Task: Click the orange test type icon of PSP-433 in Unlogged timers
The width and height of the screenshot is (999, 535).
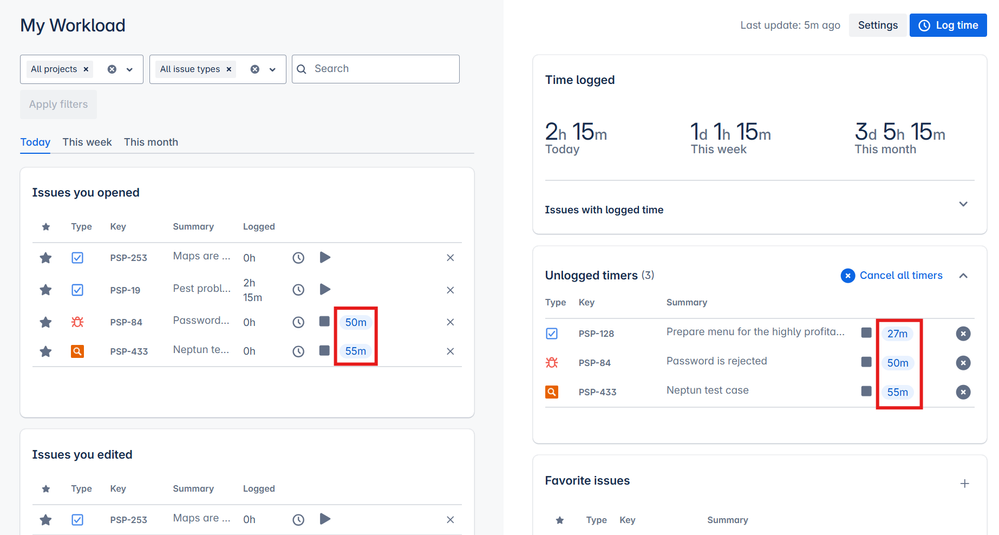Action: click(x=552, y=392)
